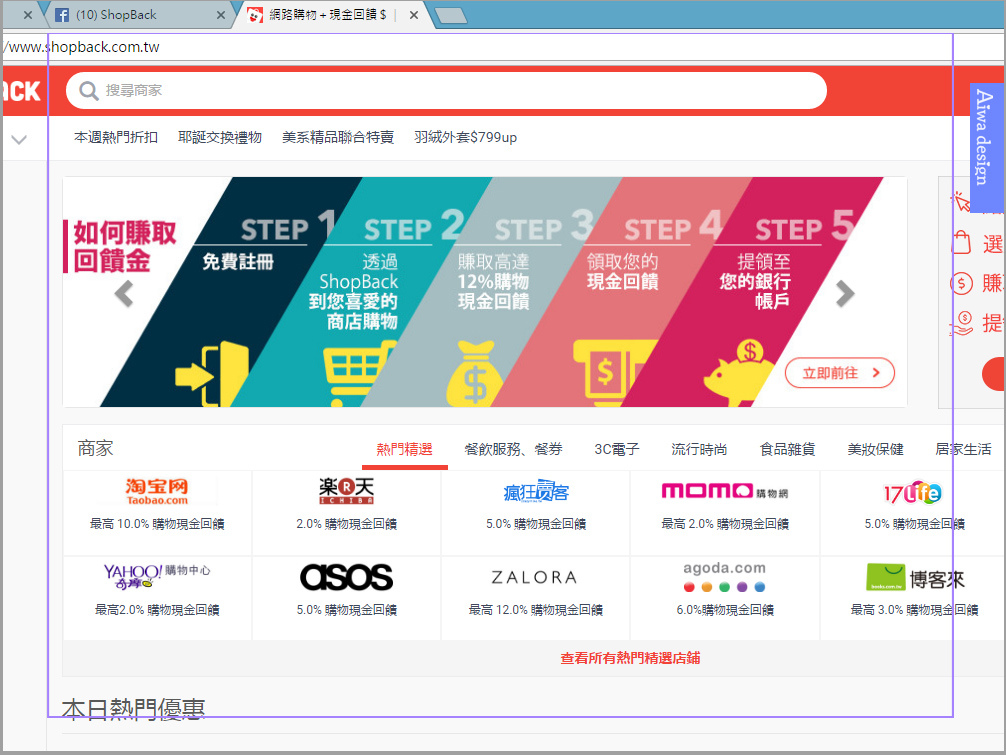The width and height of the screenshot is (1006, 755).
Task: Open the ASOS merchant logo
Action: pos(346,577)
